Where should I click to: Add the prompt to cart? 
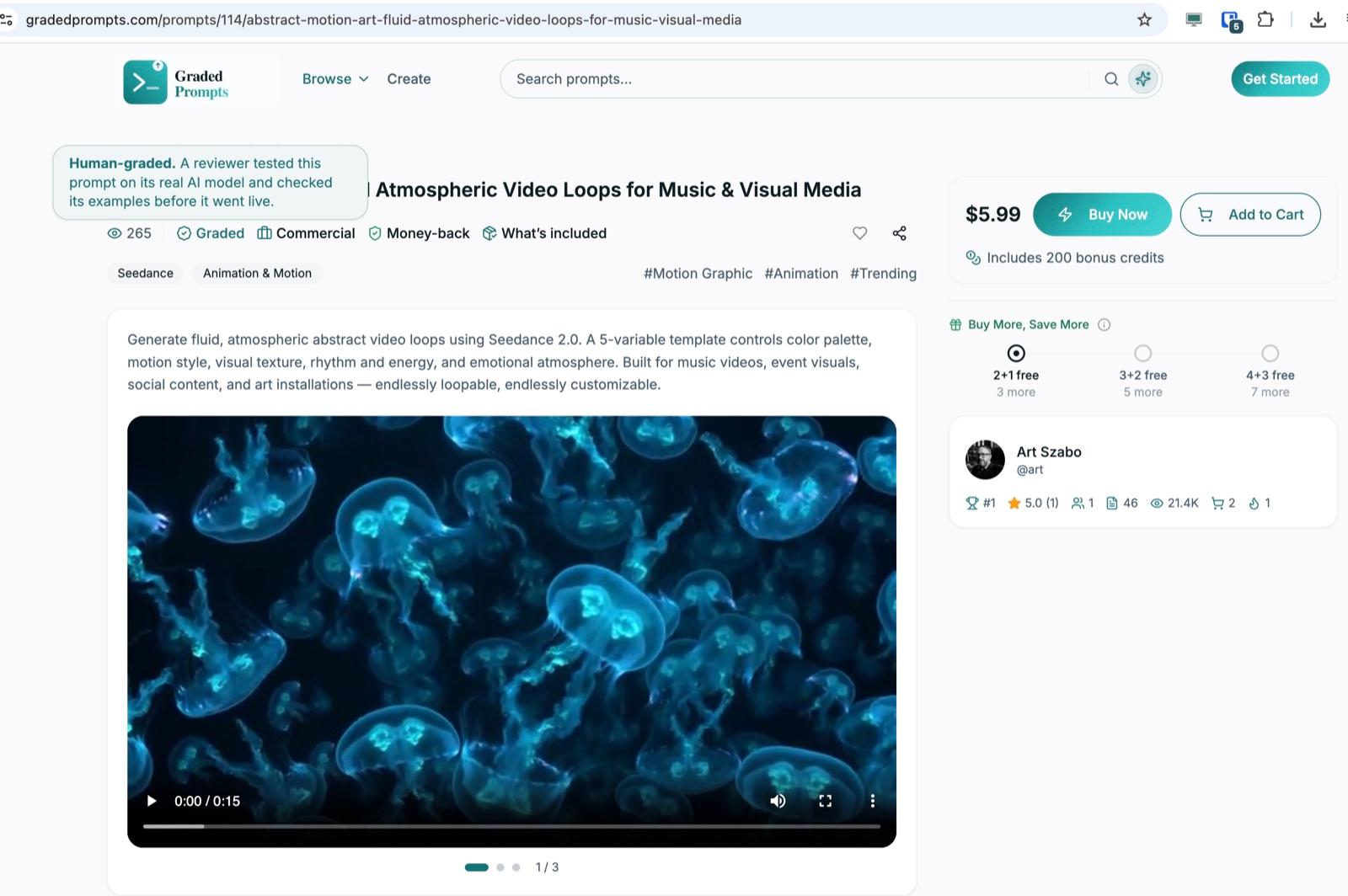point(1250,215)
